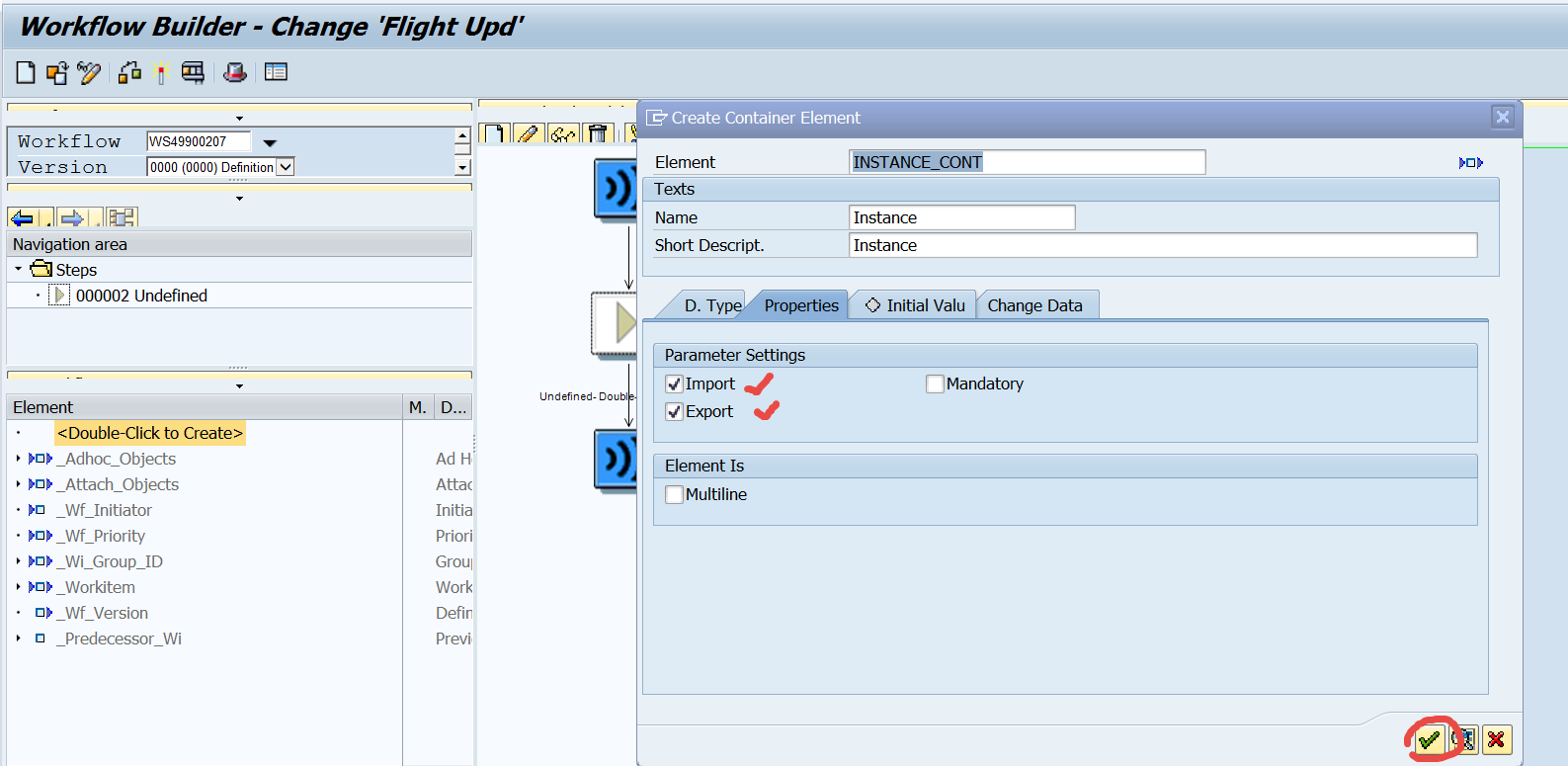Open the Change Data tab
The width and height of the screenshot is (1568, 766).
[x=1034, y=306]
